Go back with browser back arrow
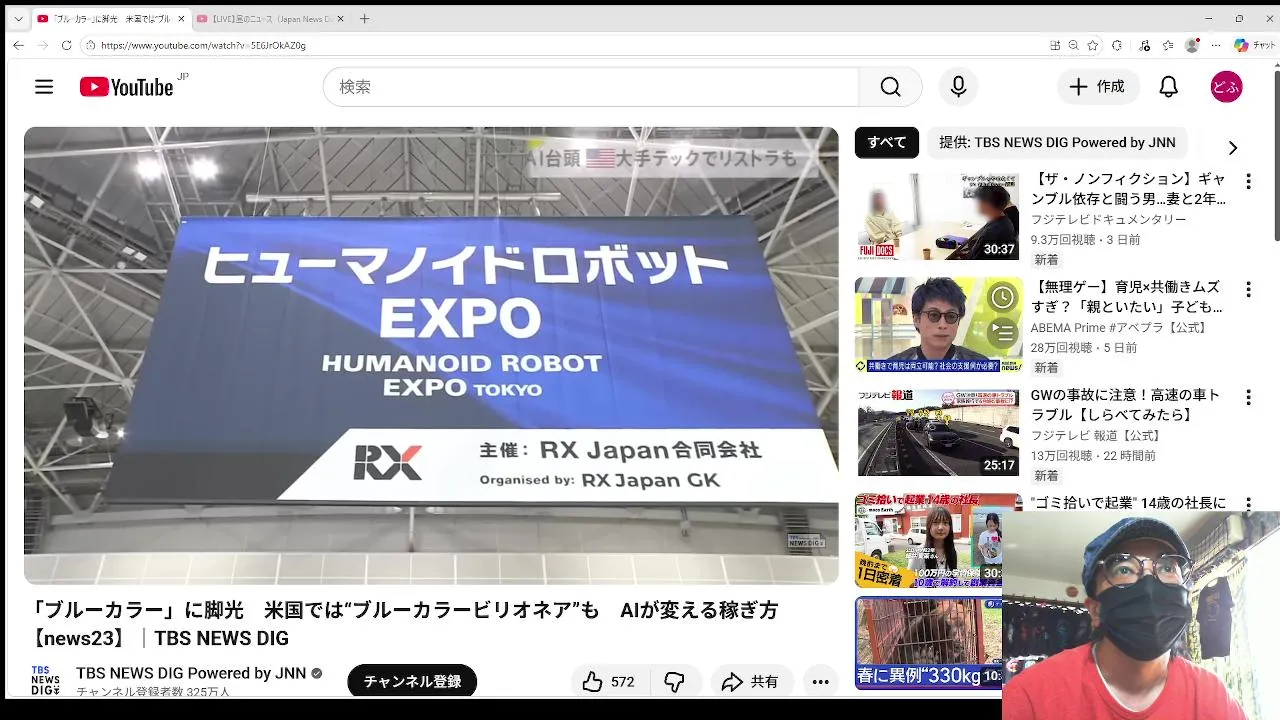The width and height of the screenshot is (1280, 720). pyautogui.click(x=18, y=45)
